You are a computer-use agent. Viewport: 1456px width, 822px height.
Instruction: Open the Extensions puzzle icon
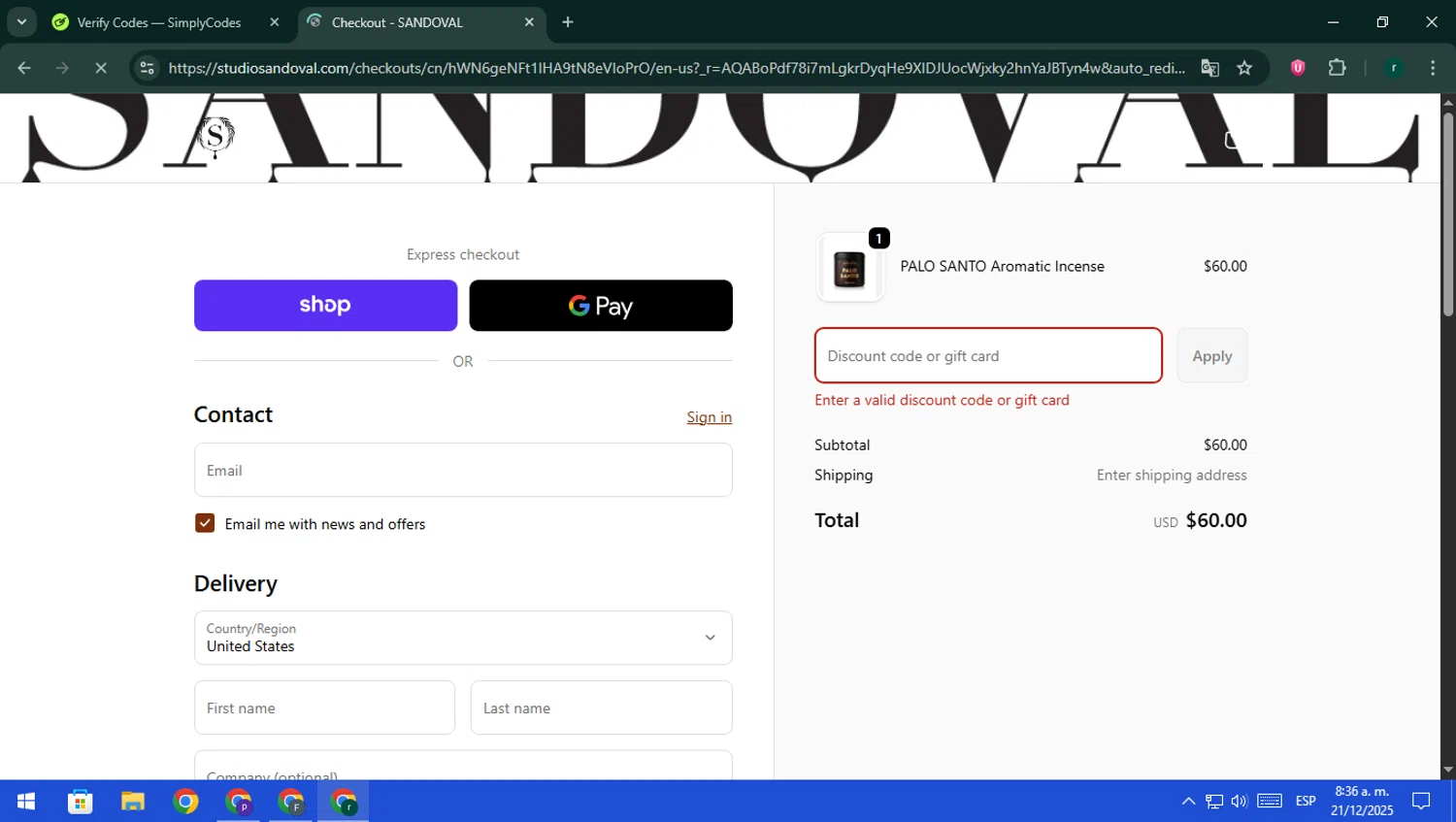[1338, 68]
